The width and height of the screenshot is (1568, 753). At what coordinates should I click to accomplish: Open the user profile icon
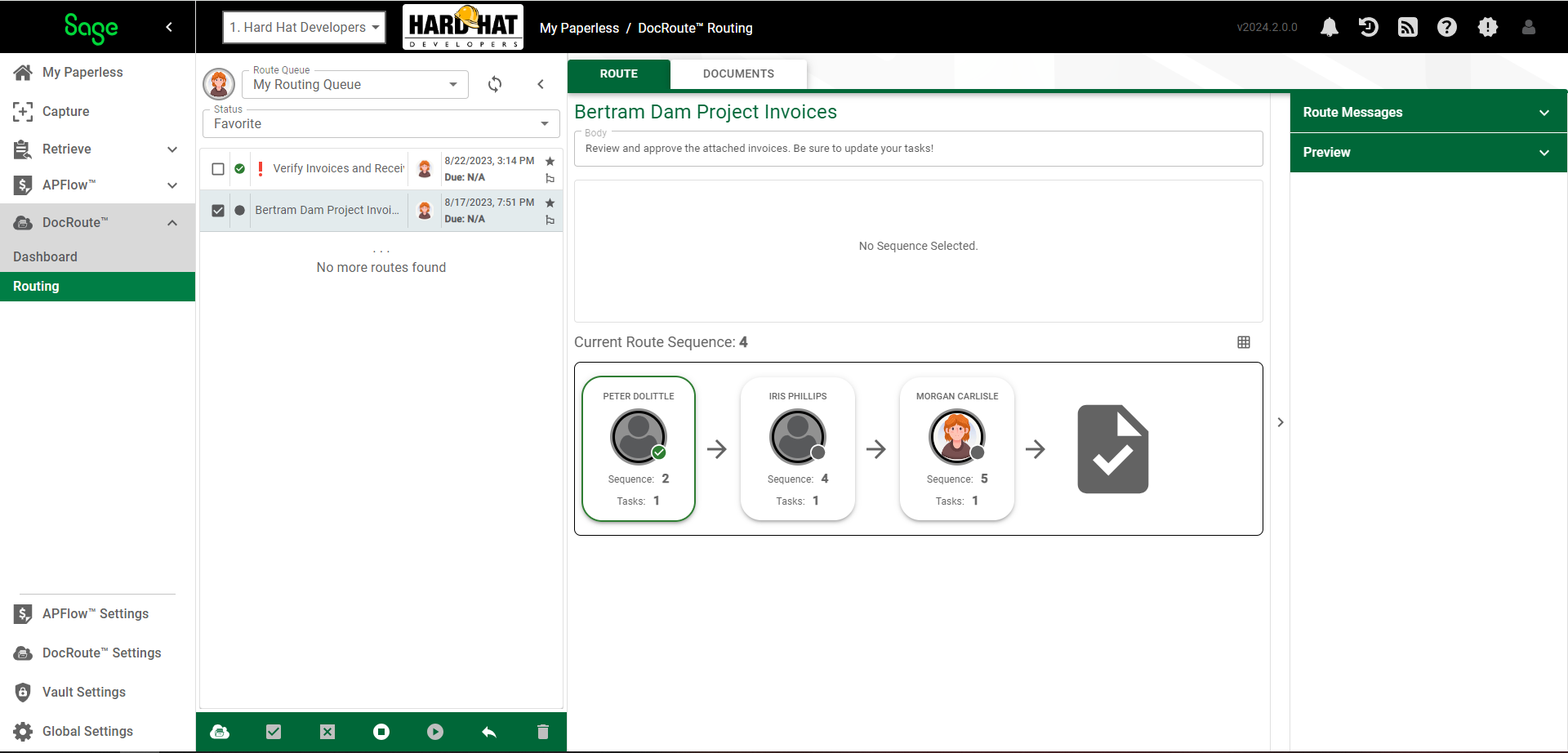coord(1529,27)
